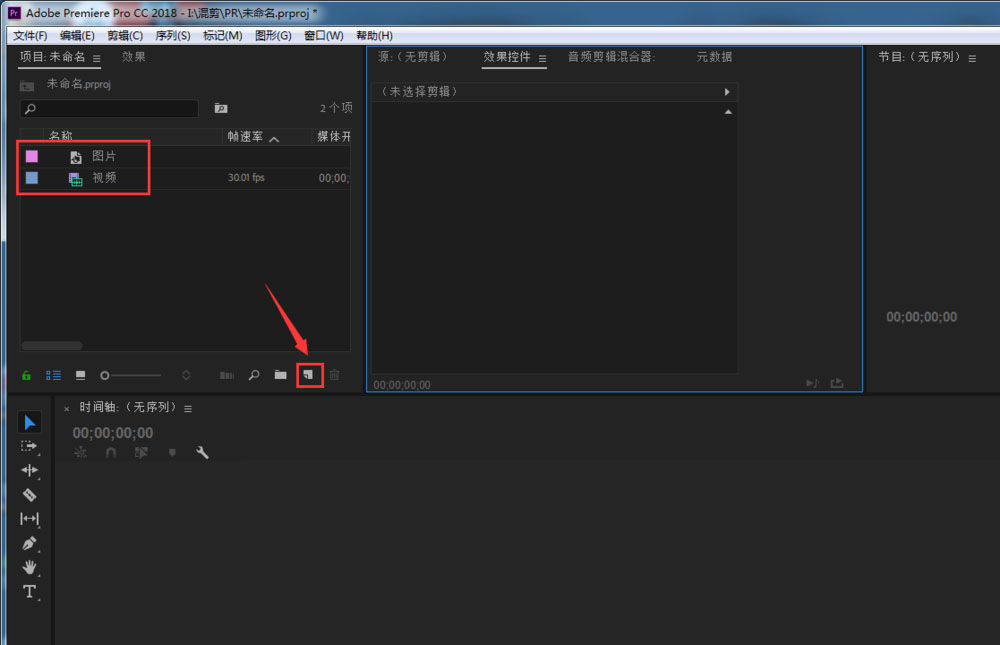
Task: Switch to the 元数据 tab
Action: pyautogui.click(x=714, y=57)
